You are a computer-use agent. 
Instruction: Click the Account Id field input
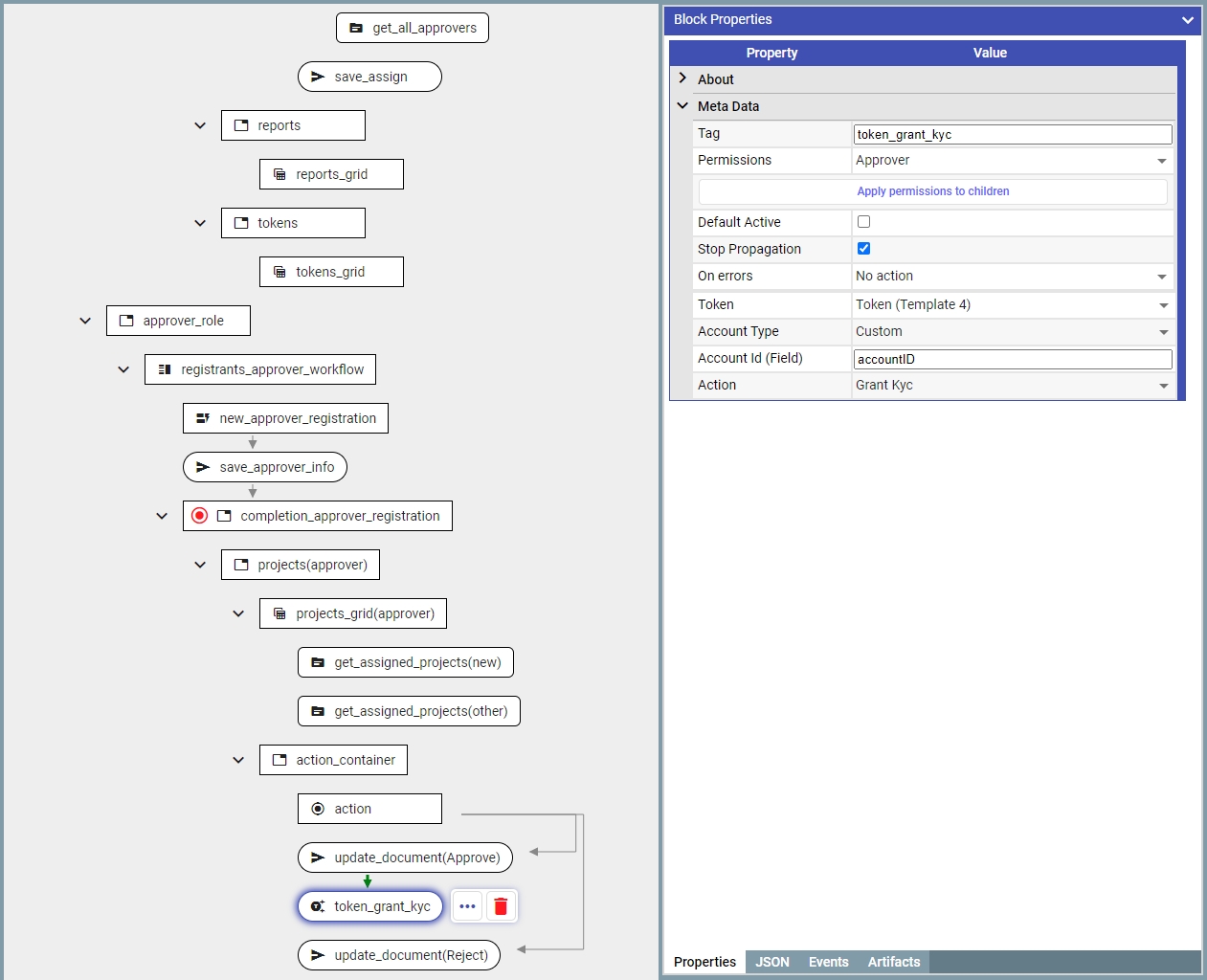click(1012, 359)
